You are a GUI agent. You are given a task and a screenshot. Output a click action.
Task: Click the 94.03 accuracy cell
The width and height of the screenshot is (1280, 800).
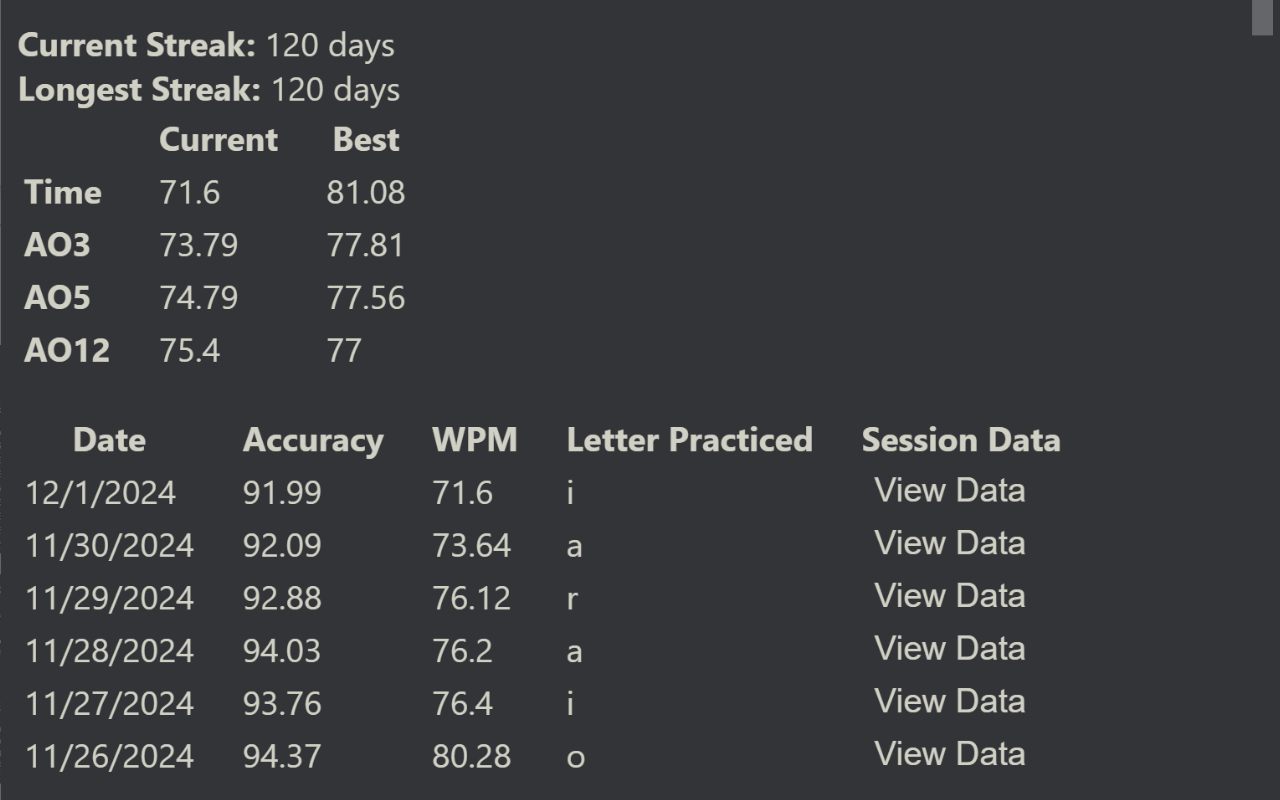[282, 652]
